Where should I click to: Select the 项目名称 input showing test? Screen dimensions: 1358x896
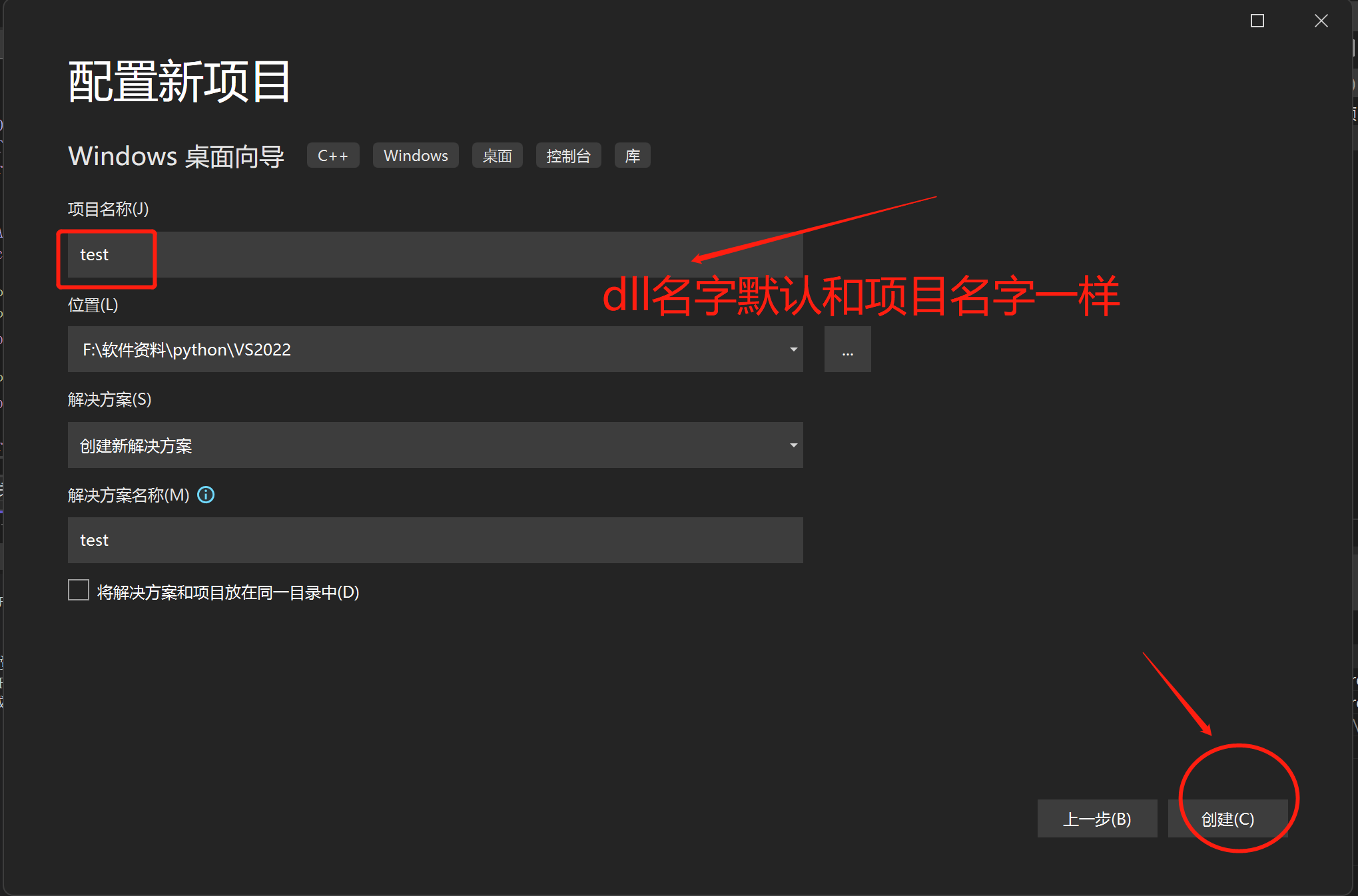(x=400, y=254)
